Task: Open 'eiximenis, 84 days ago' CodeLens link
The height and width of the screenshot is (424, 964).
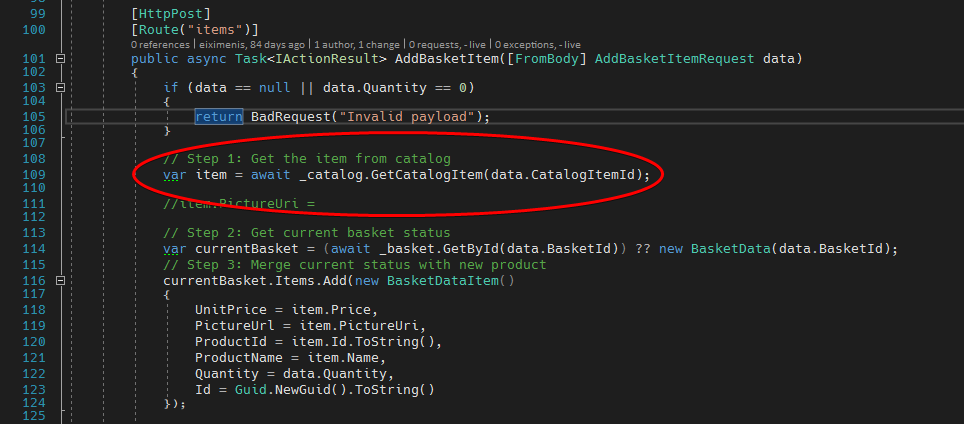Action: tap(251, 44)
